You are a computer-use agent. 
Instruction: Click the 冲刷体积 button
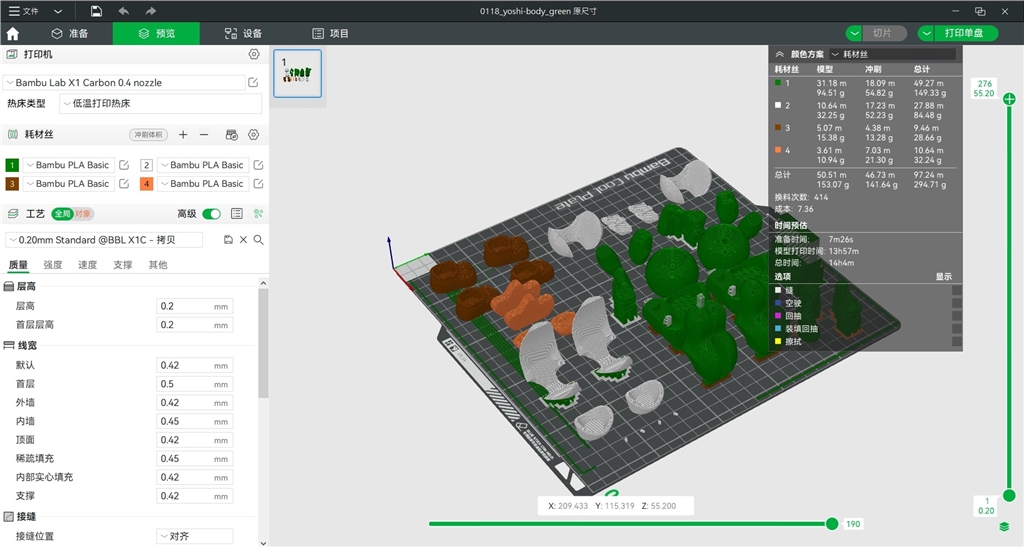pos(148,135)
